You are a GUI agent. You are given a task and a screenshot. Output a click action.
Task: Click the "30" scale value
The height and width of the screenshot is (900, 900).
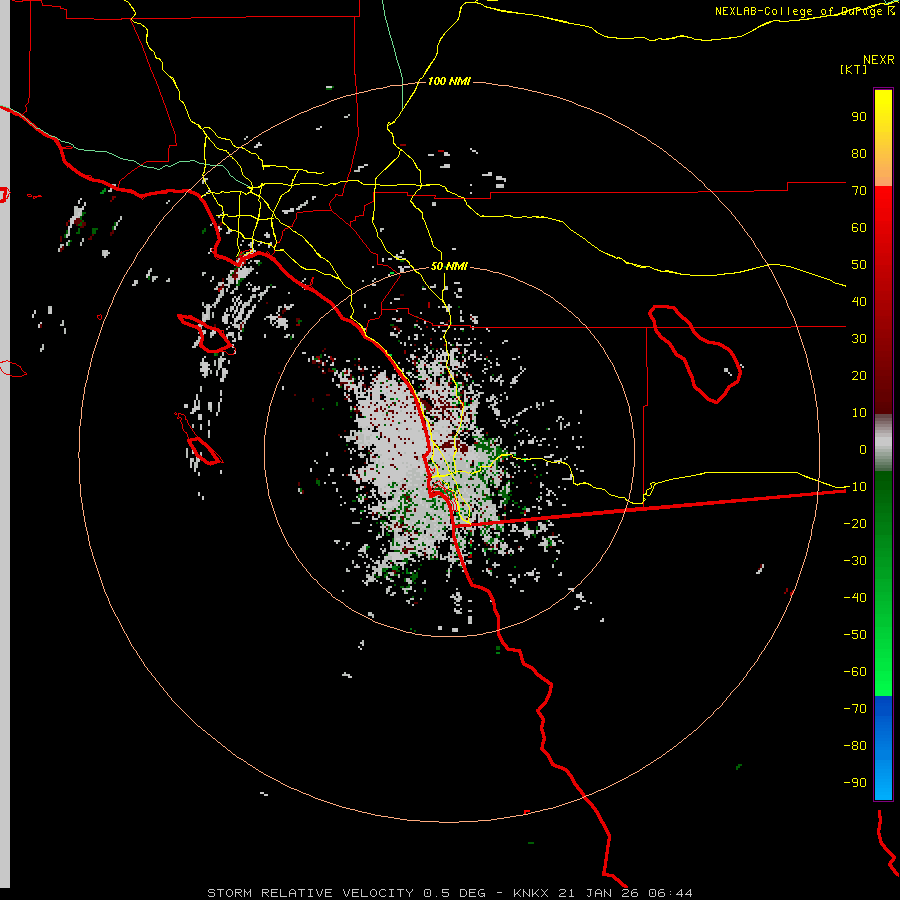click(859, 339)
